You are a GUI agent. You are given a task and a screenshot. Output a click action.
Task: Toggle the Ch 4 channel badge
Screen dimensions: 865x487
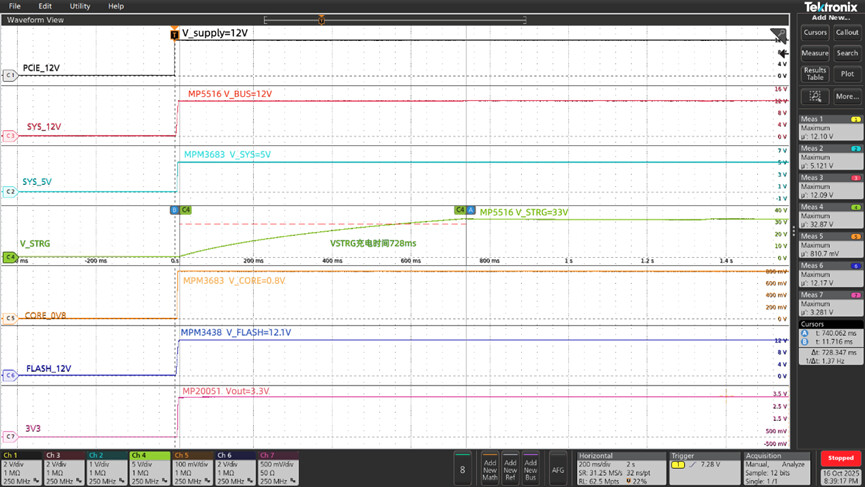150,467
